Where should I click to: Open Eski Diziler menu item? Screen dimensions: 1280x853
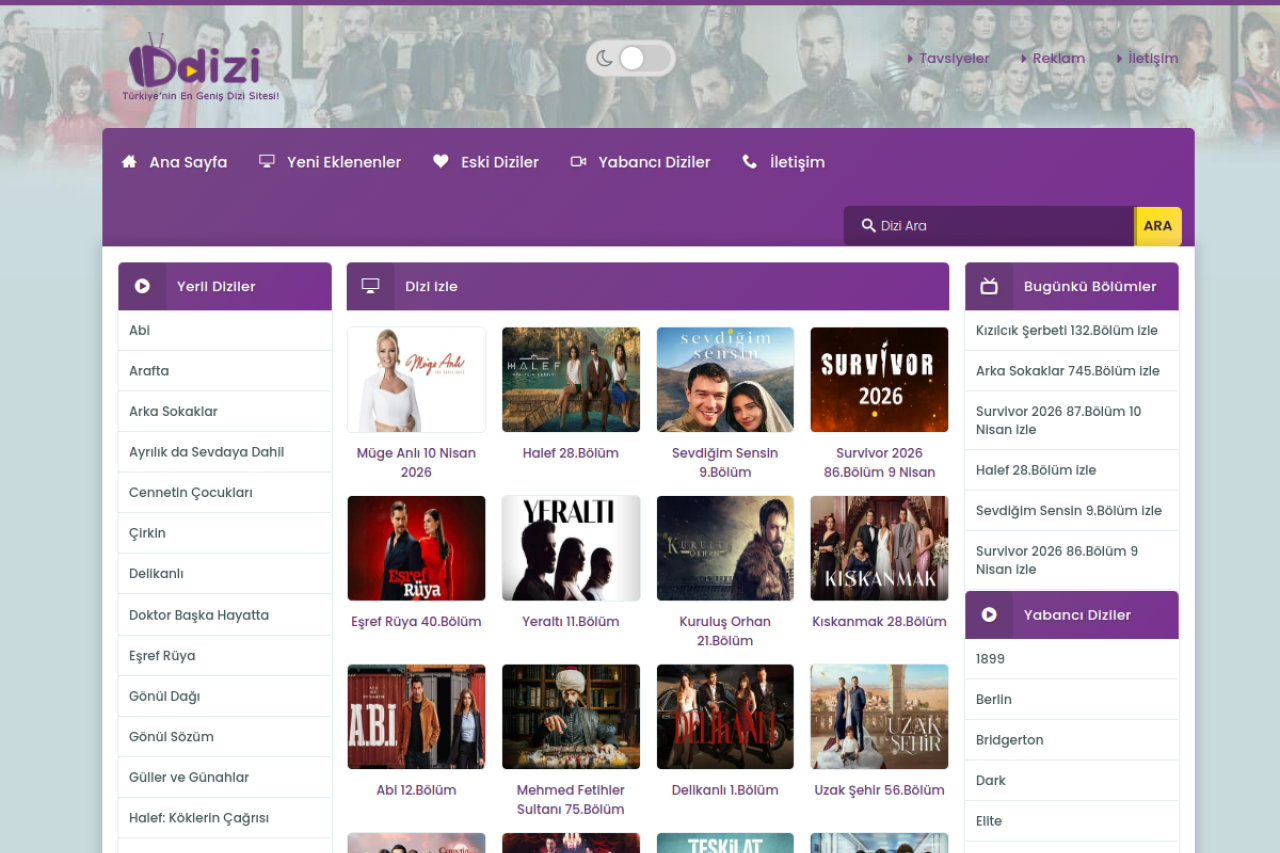pos(500,162)
